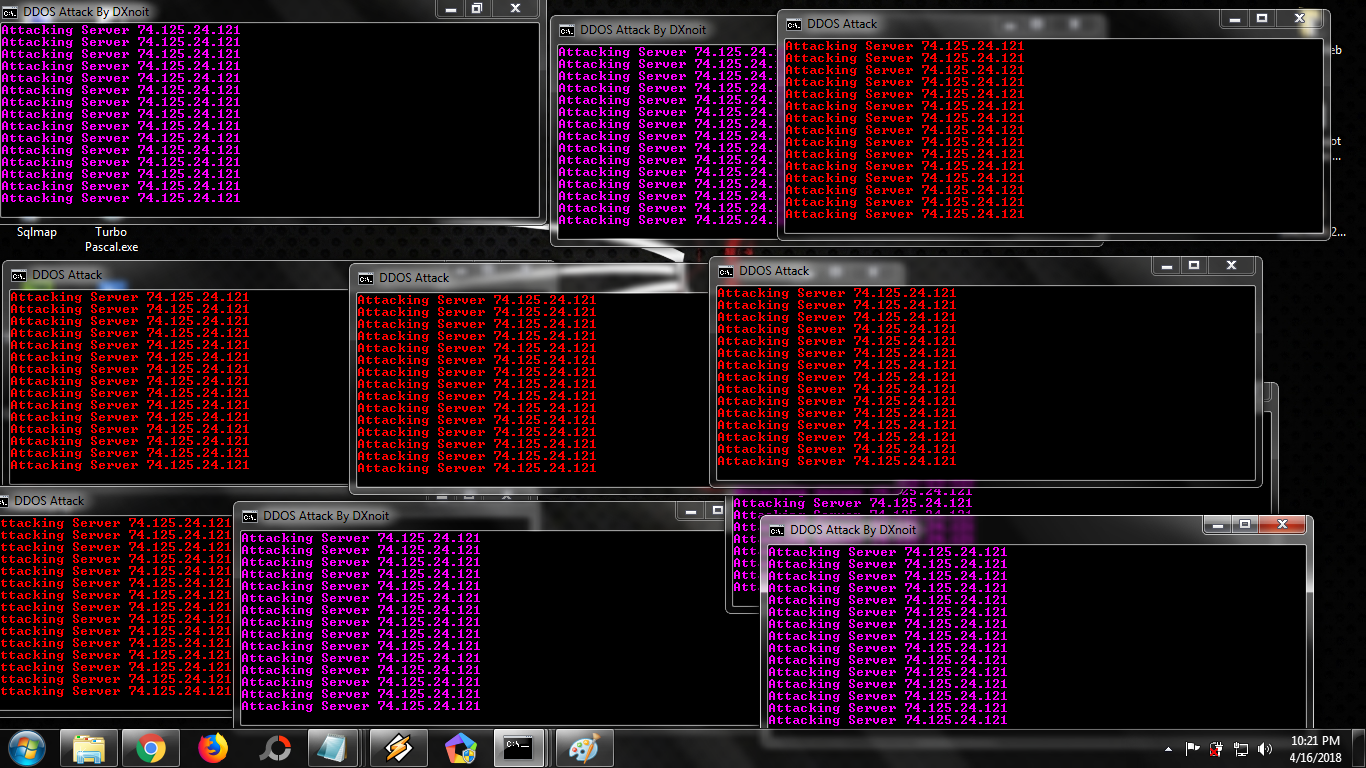Click the power plug icon with red X

(1216, 748)
